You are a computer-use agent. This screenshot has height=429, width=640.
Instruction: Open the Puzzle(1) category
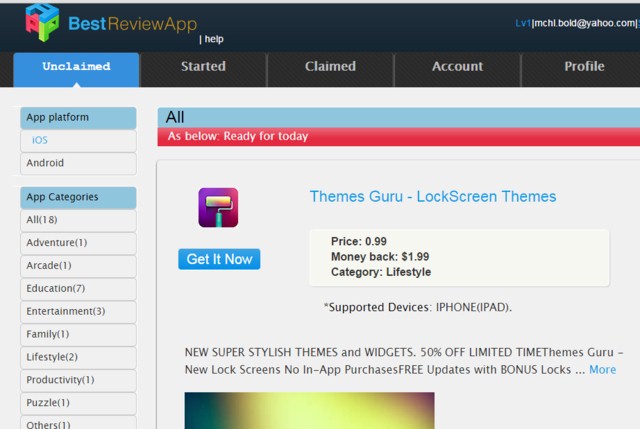pyautogui.click(x=78, y=403)
